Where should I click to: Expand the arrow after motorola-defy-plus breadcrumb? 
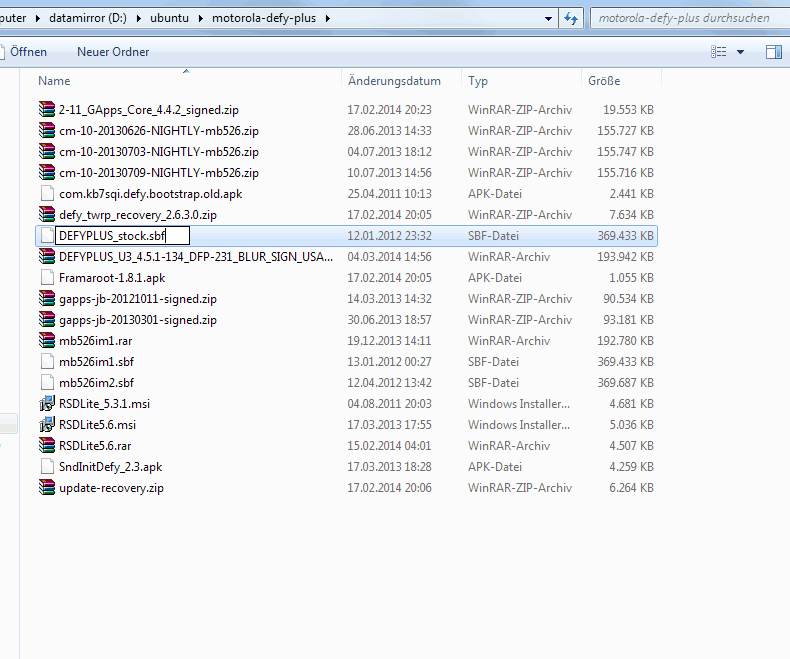click(327, 19)
